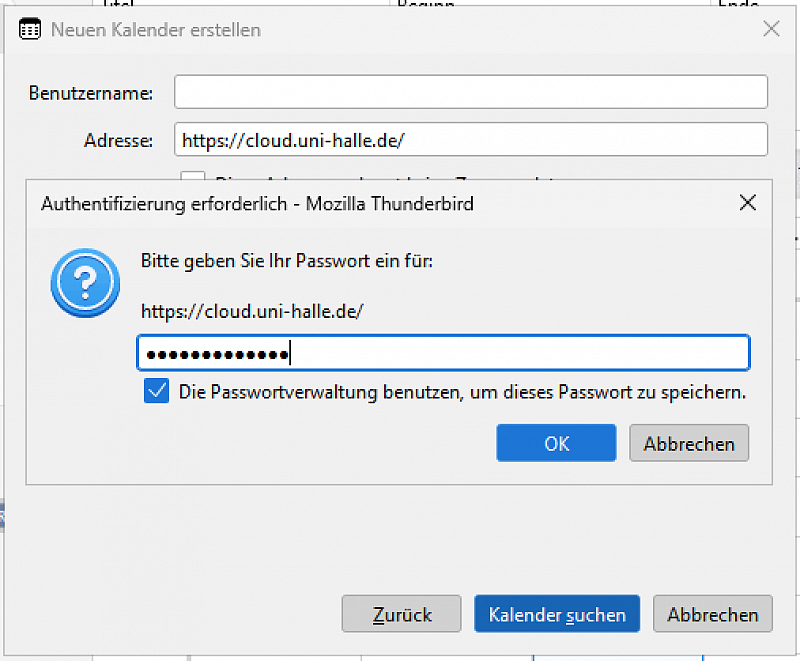
Task: Click the Benutzername: label
Action: pyautogui.click(x=91, y=93)
